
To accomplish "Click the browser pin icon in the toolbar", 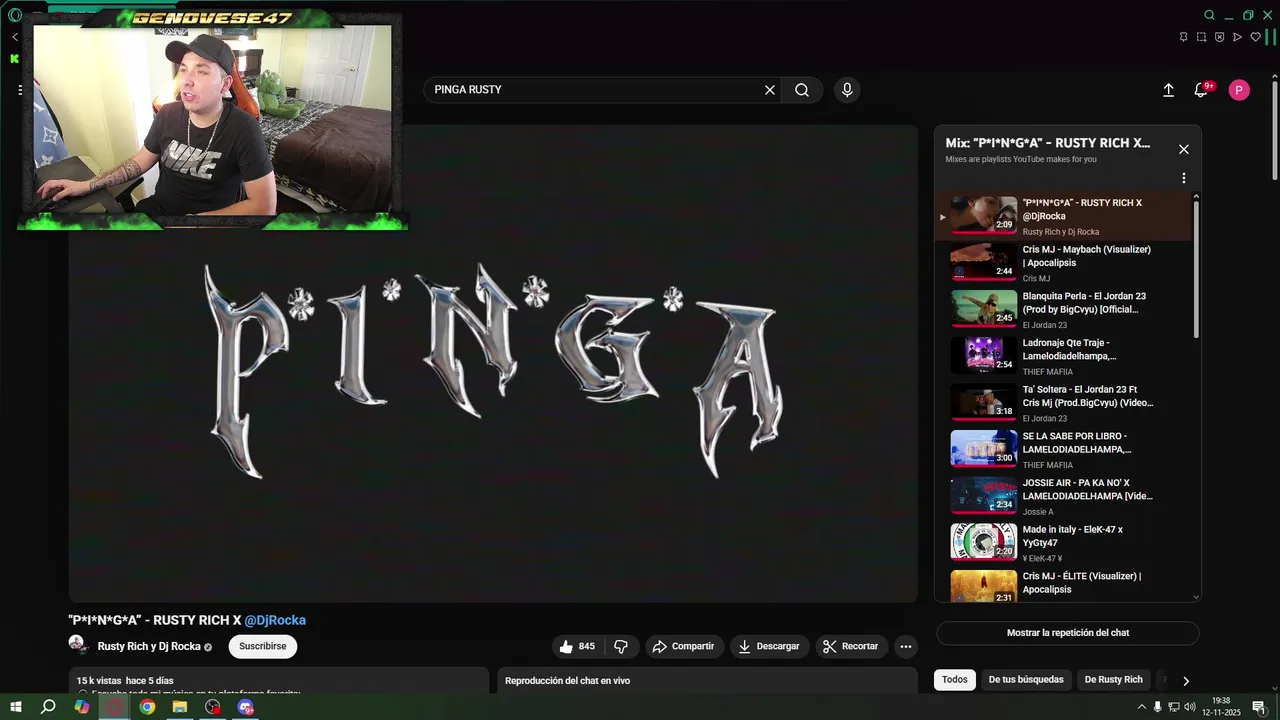I will 1184,37.
